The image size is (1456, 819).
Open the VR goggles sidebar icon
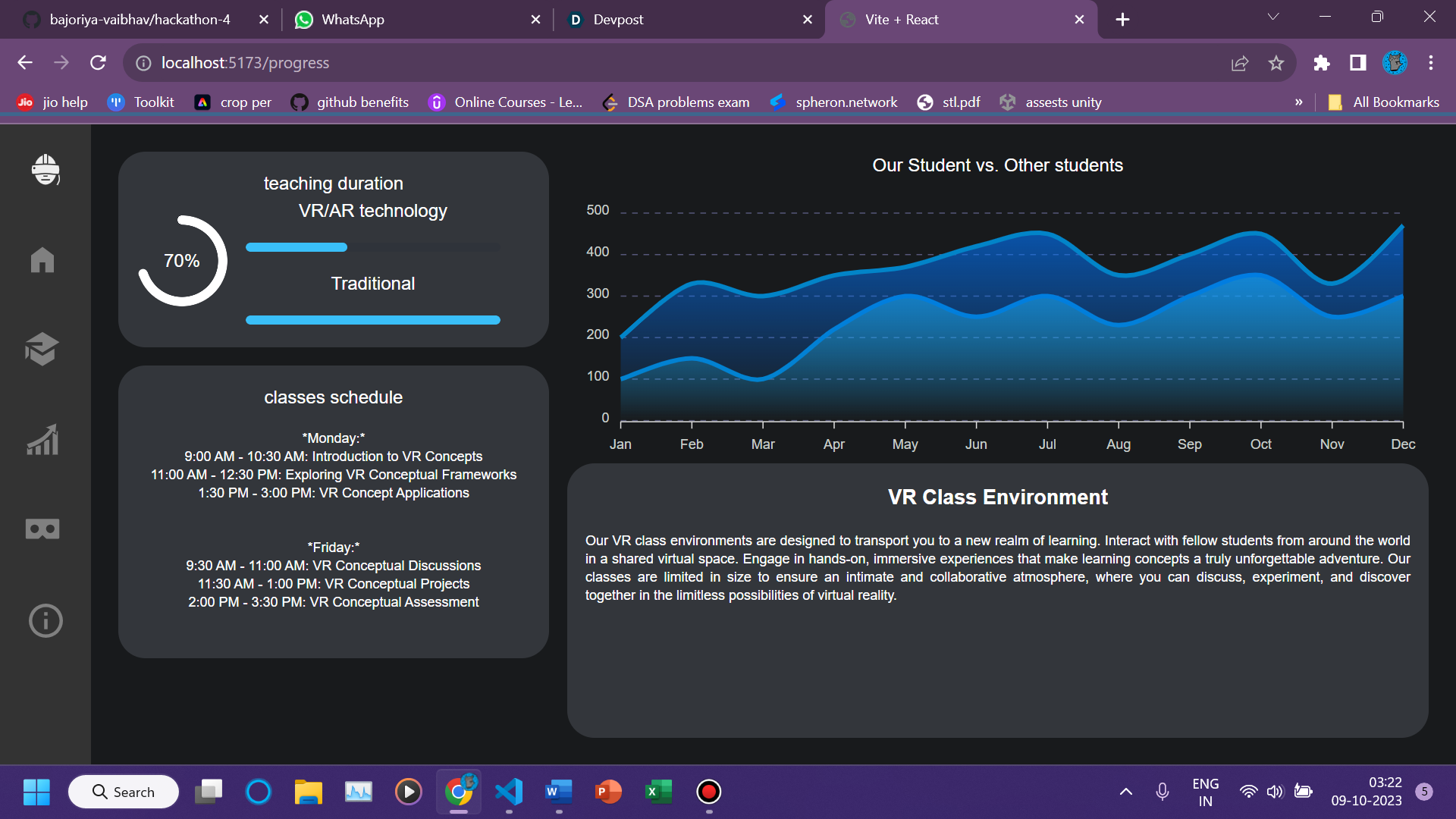pyautogui.click(x=42, y=529)
